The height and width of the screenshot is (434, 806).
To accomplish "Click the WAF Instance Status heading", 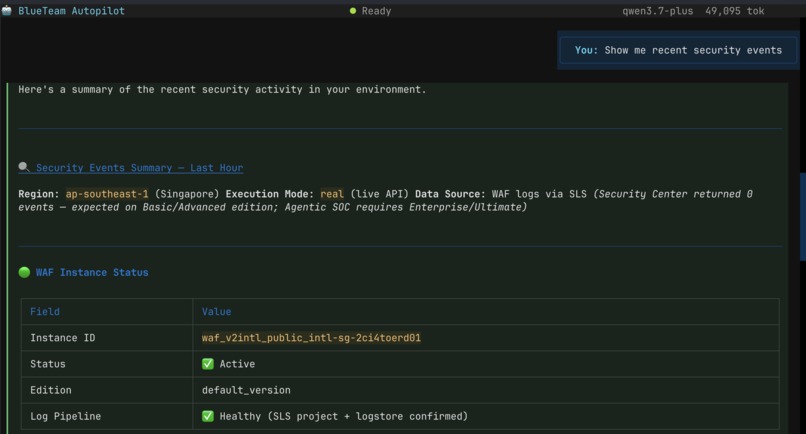I will click(92, 272).
